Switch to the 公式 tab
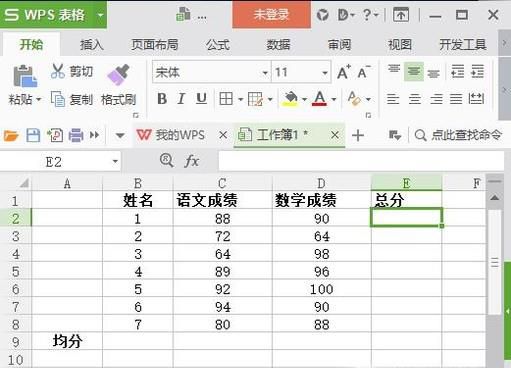The height and width of the screenshot is (368, 511). 218,44
